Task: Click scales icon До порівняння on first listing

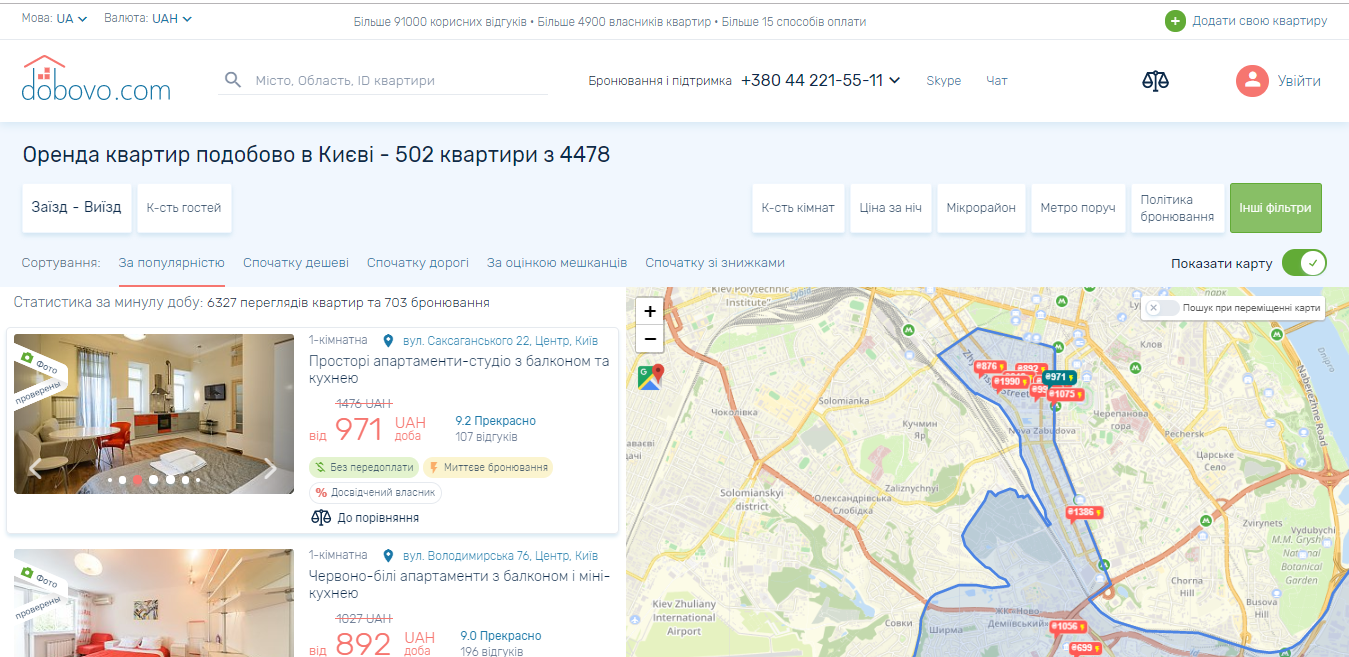Action: pyautogui.click(x=321, y=518)
